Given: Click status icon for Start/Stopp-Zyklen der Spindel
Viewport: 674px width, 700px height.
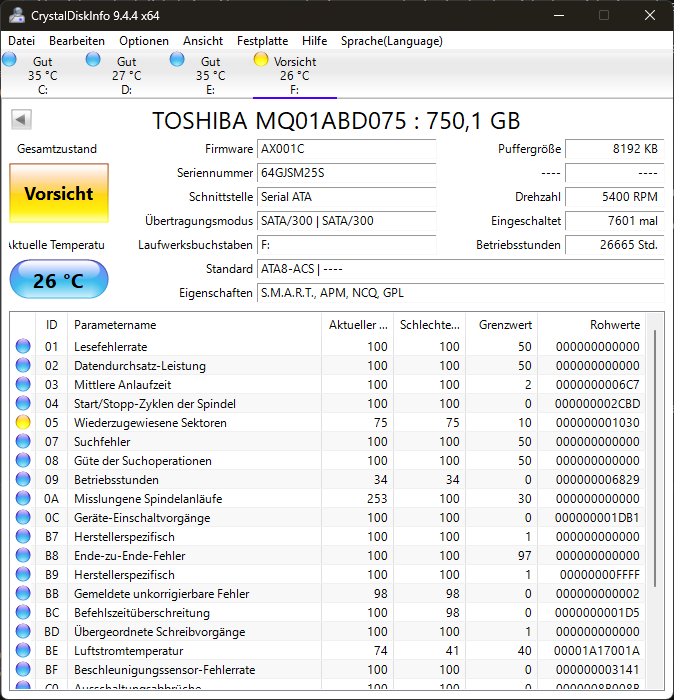Looking at the screenshot, I should (23, 404).
